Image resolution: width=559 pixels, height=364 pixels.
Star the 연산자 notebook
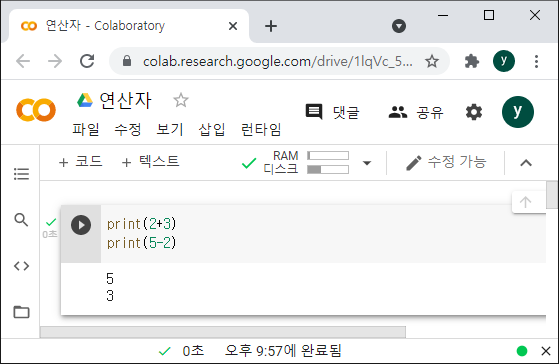coord(181,100)
